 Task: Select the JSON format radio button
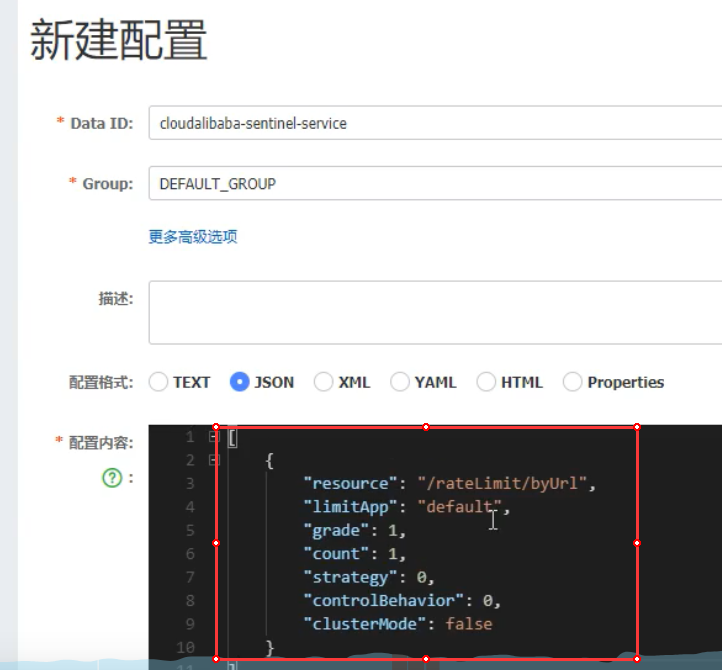pyautogui.click(x=239, y=382)
